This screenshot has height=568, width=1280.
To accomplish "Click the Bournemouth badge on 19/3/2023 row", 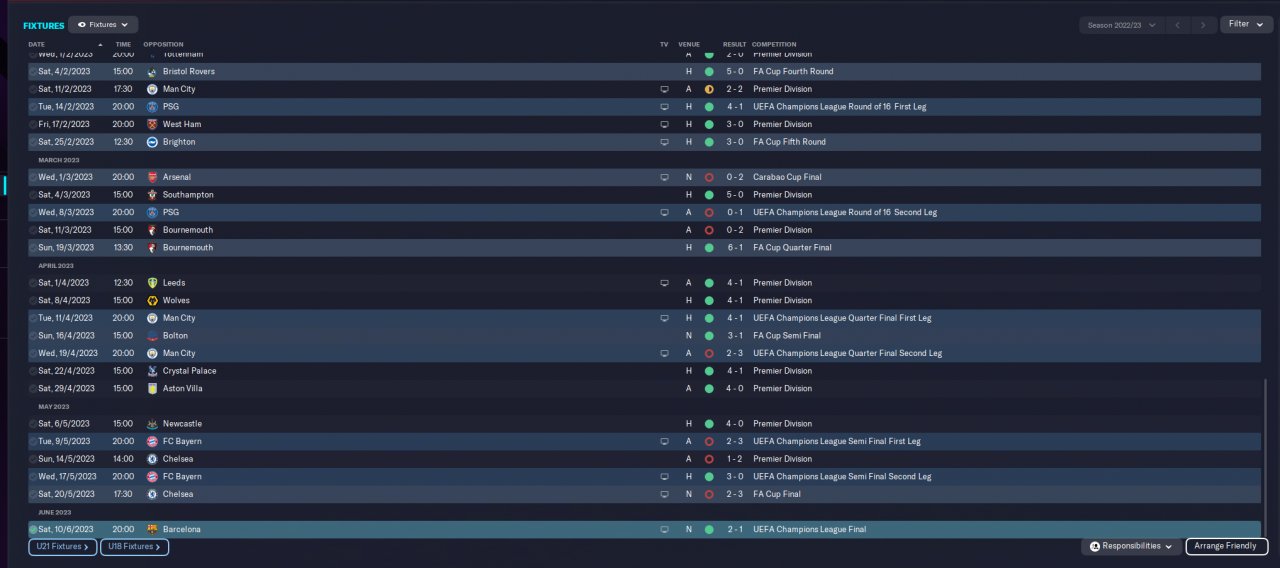I will pyautogui.click(x=152, y=248).
